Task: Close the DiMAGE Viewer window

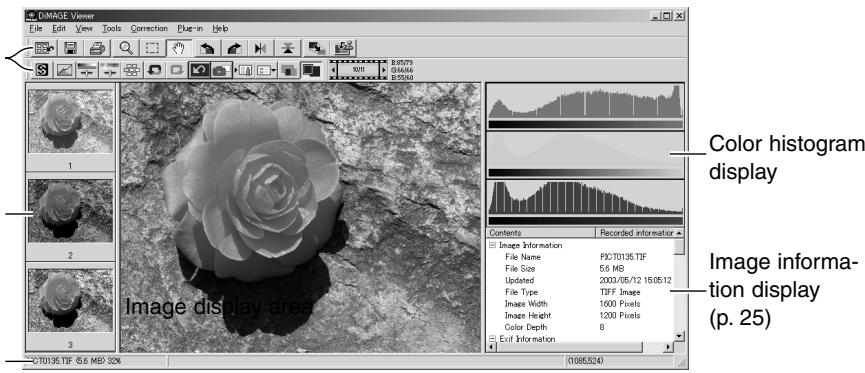Action: point(679,16)
